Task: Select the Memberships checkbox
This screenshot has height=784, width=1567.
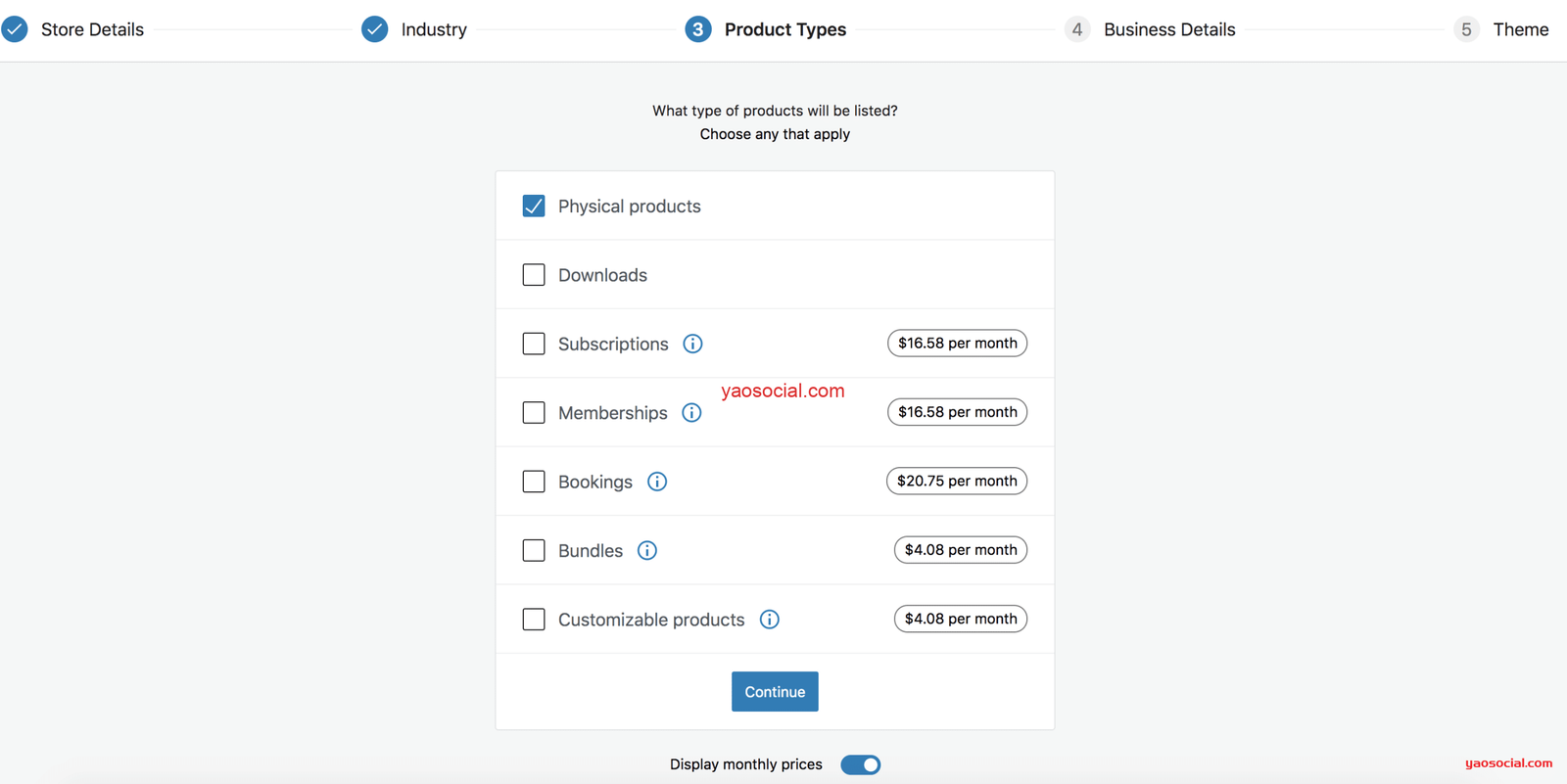Action: (x=534, y=413)
